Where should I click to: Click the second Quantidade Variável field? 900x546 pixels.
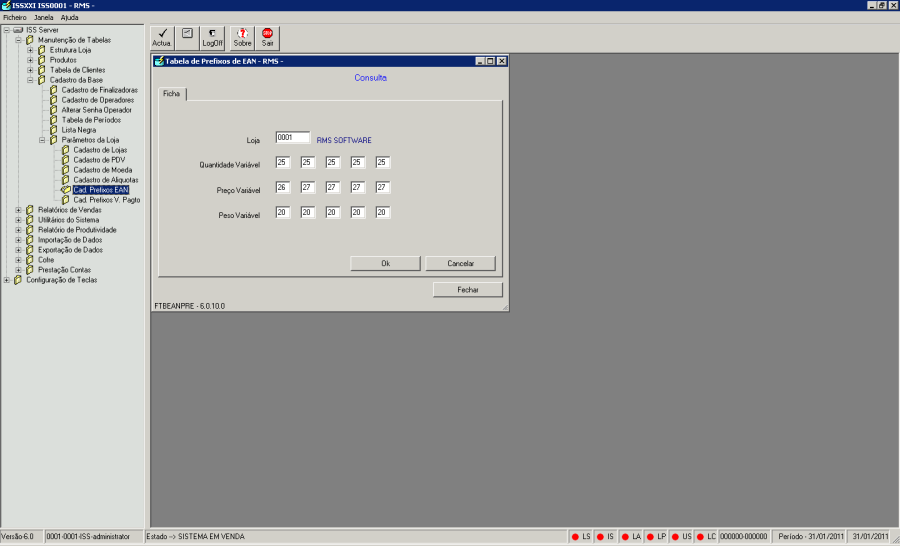pos(308,162)
